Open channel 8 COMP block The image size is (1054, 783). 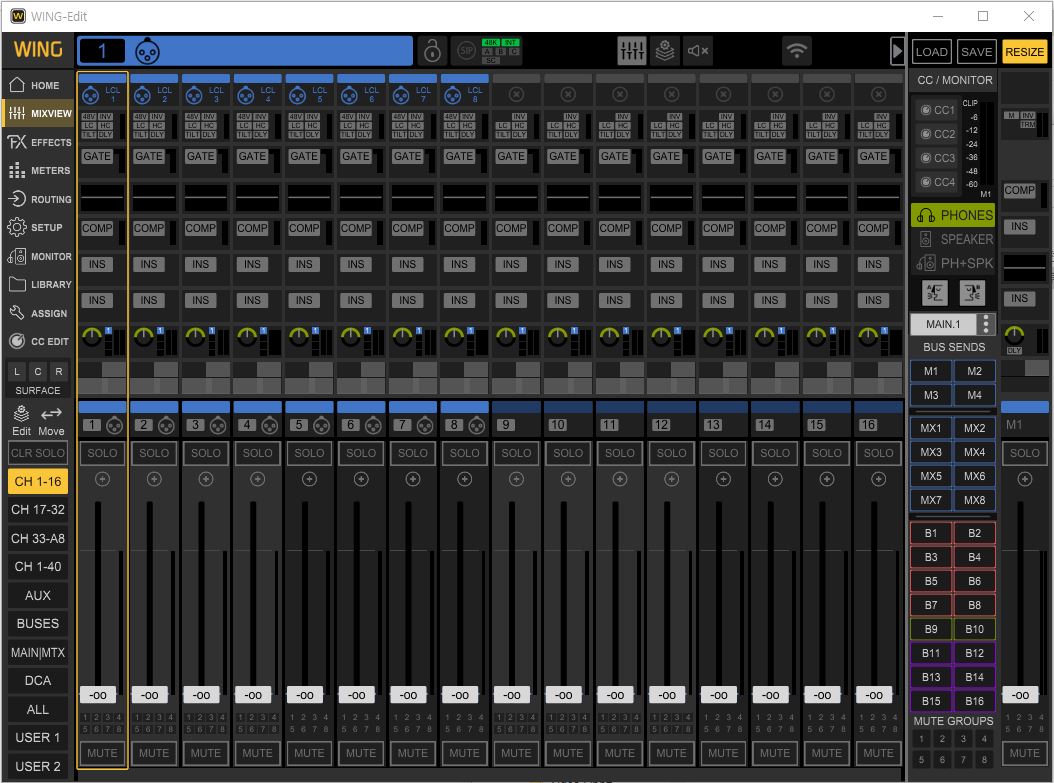click(459, 229)
